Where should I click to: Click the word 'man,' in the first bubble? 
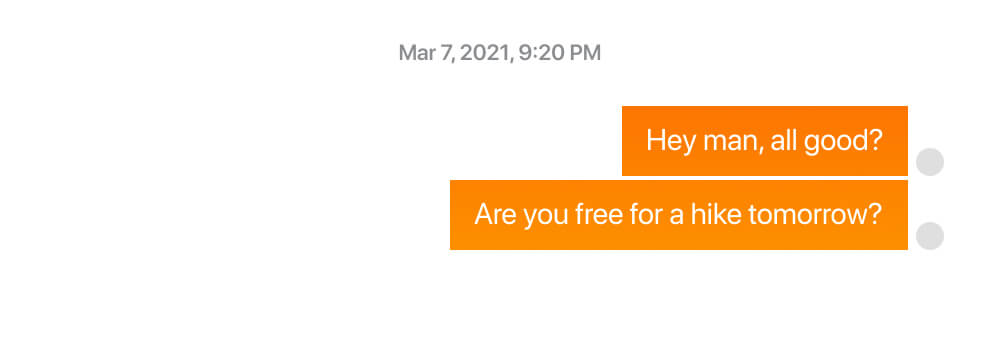pos(733,141)
